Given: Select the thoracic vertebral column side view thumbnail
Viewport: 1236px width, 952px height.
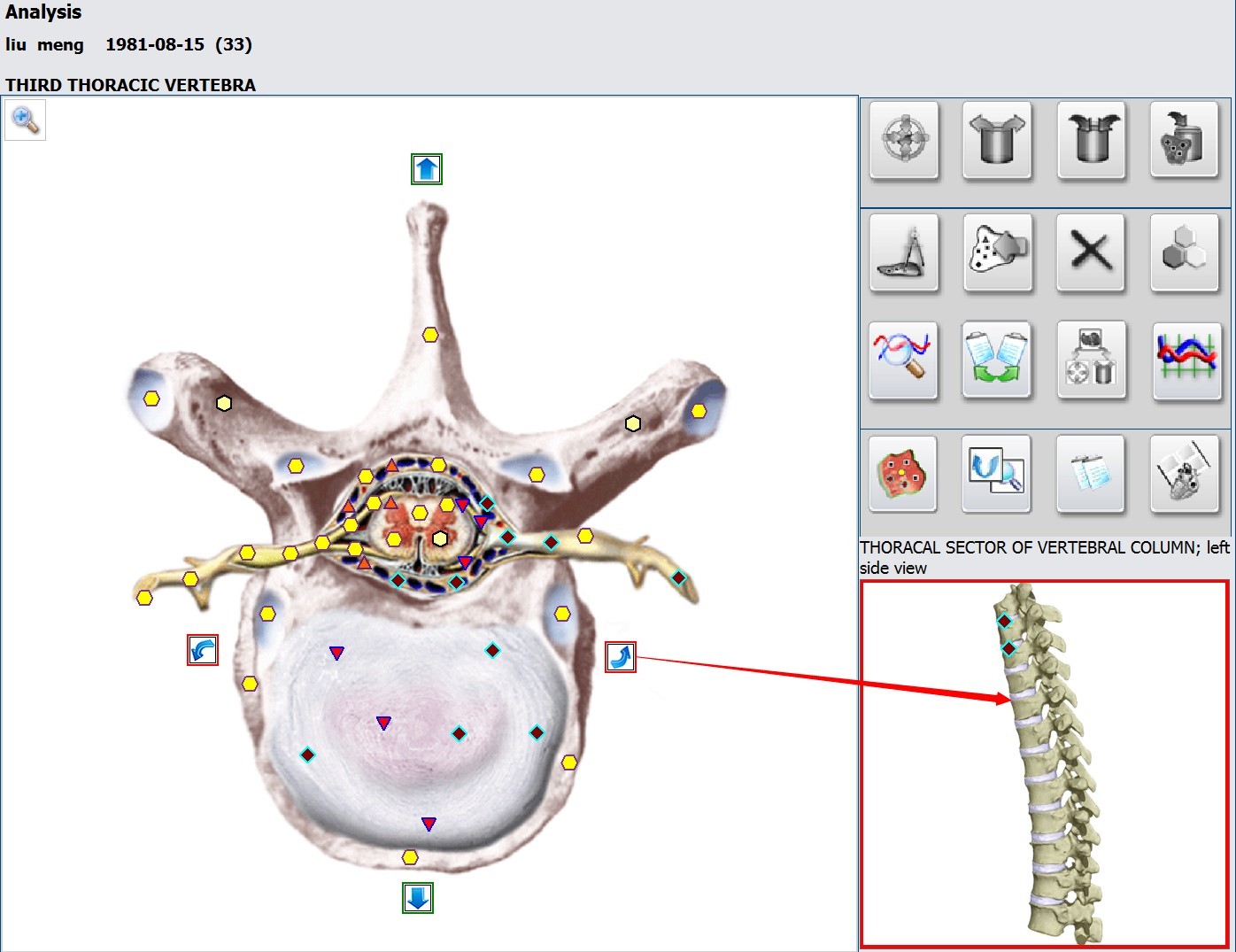Looking at the screenshot, I should [x=1045, y=763].
